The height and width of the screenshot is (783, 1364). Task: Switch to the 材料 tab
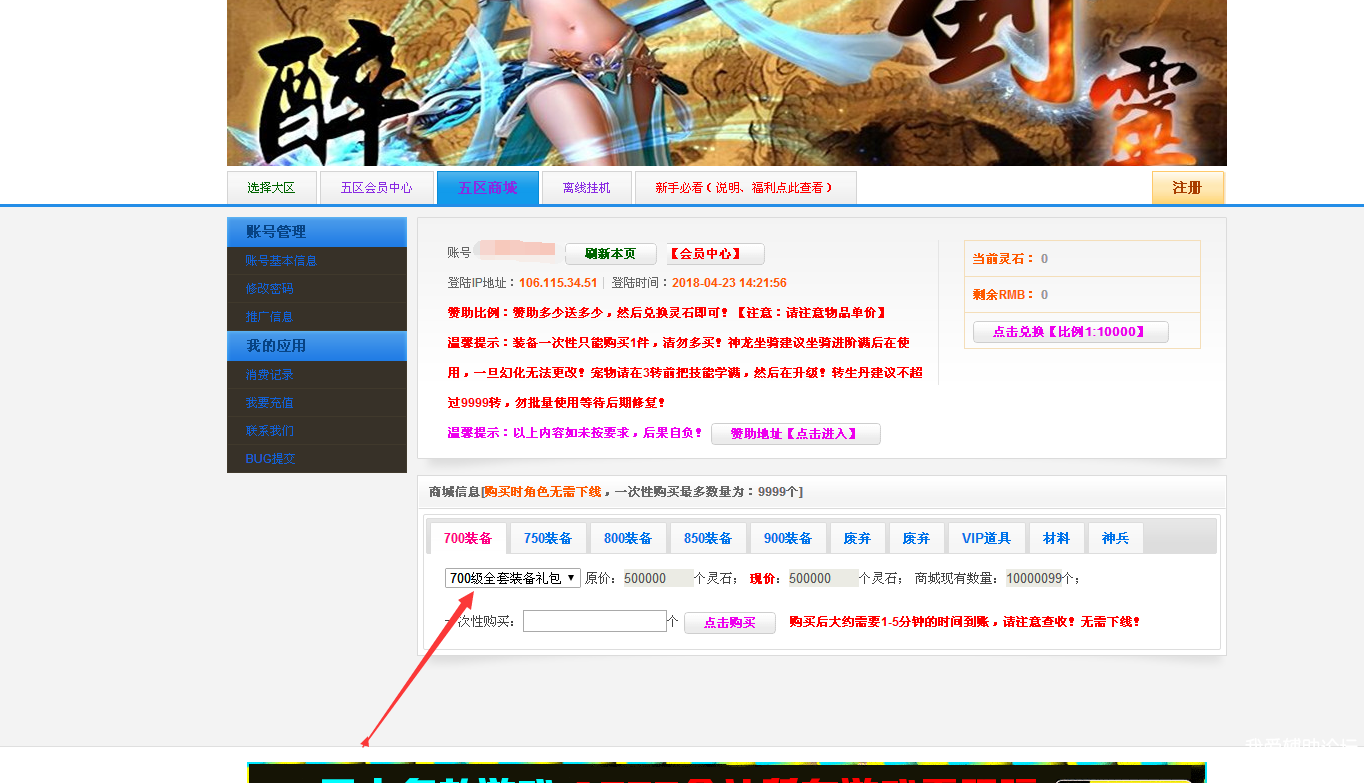coord(1056,538)
